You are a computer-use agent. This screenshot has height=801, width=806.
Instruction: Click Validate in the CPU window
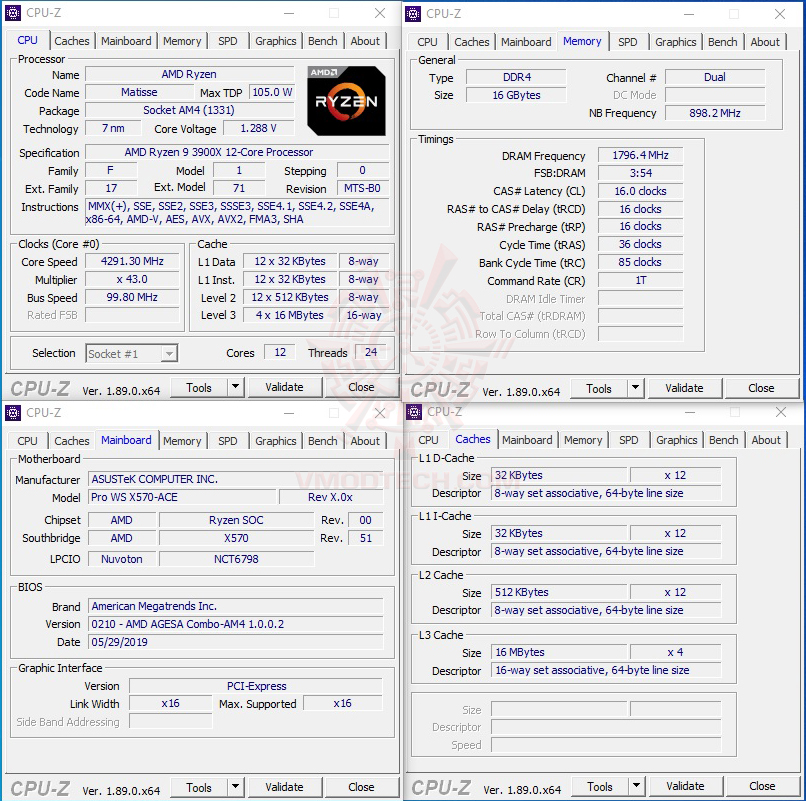285,387
